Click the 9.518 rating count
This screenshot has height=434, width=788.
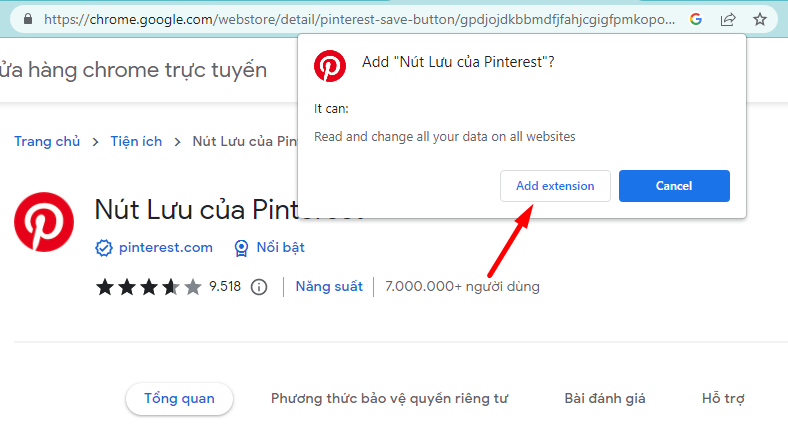click(x=225, y=286)
